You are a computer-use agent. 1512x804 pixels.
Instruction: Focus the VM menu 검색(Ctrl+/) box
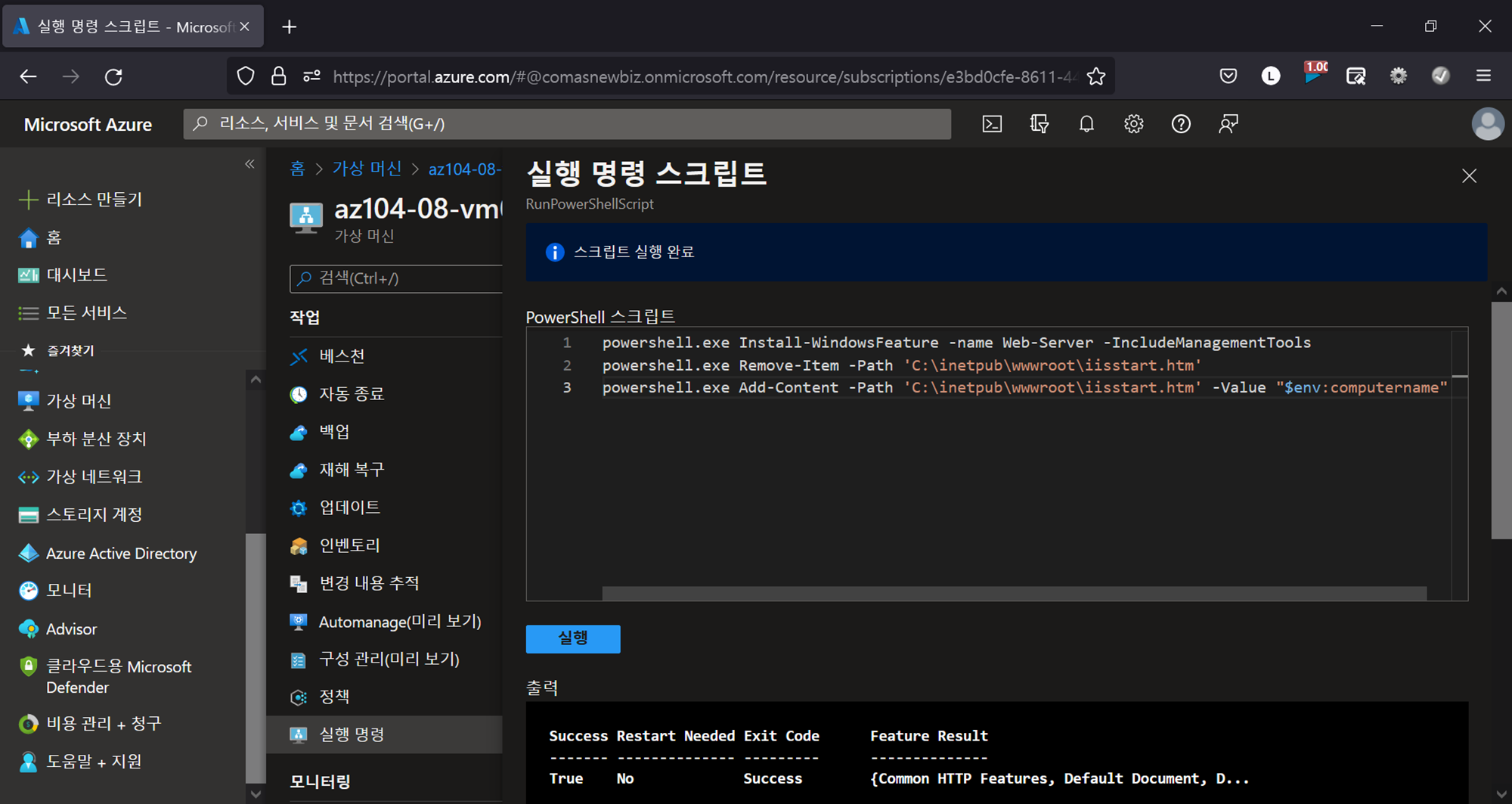click(396, 278)
